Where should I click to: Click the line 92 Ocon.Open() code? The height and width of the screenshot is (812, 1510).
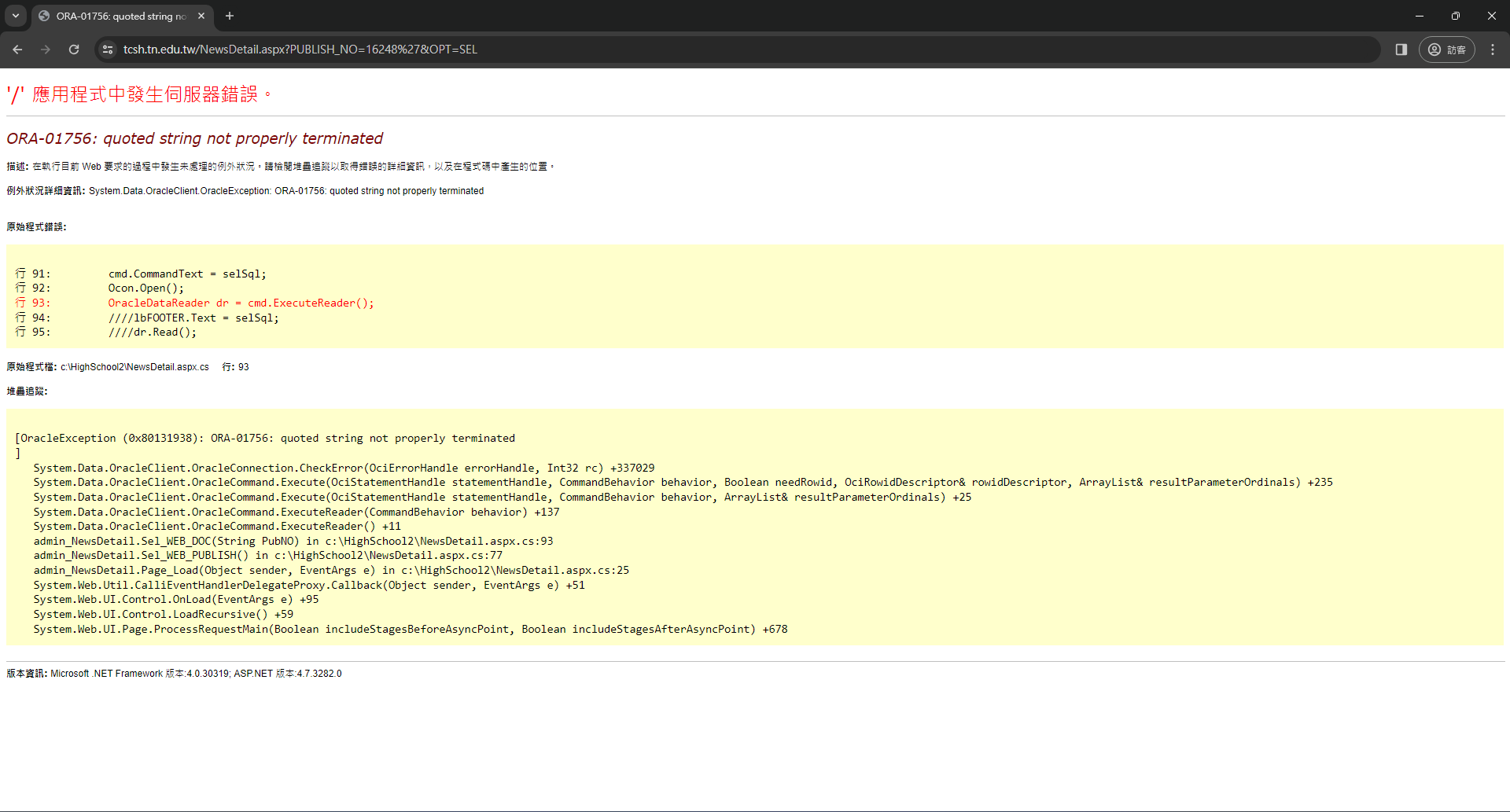(x=146, y=288)
